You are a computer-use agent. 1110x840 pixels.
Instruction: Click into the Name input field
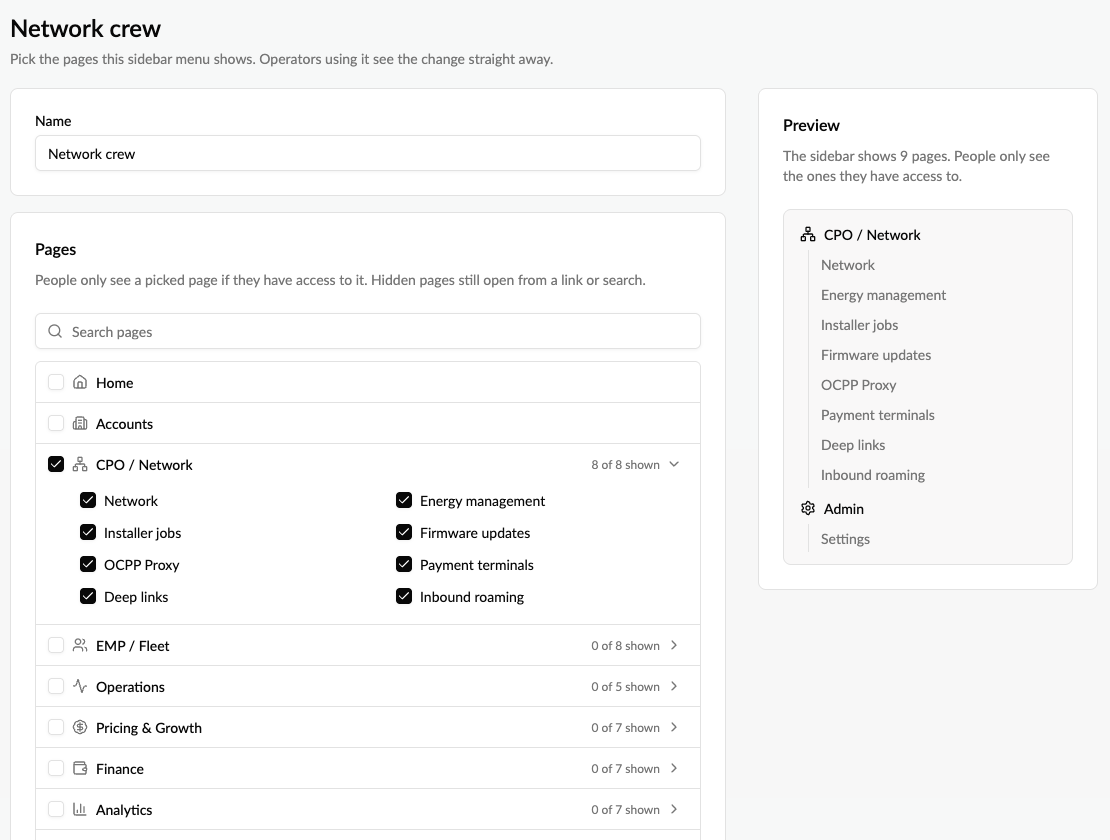367,154
